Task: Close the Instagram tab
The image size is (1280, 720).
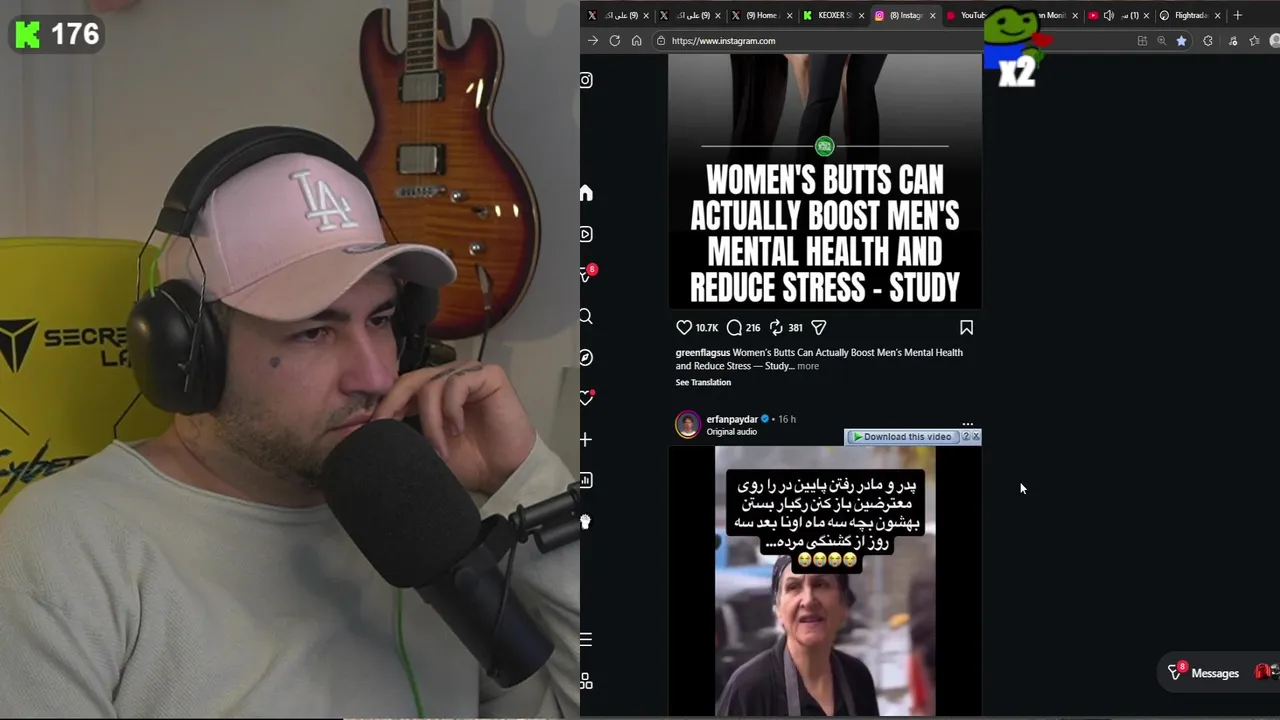Action: (933, 15)
